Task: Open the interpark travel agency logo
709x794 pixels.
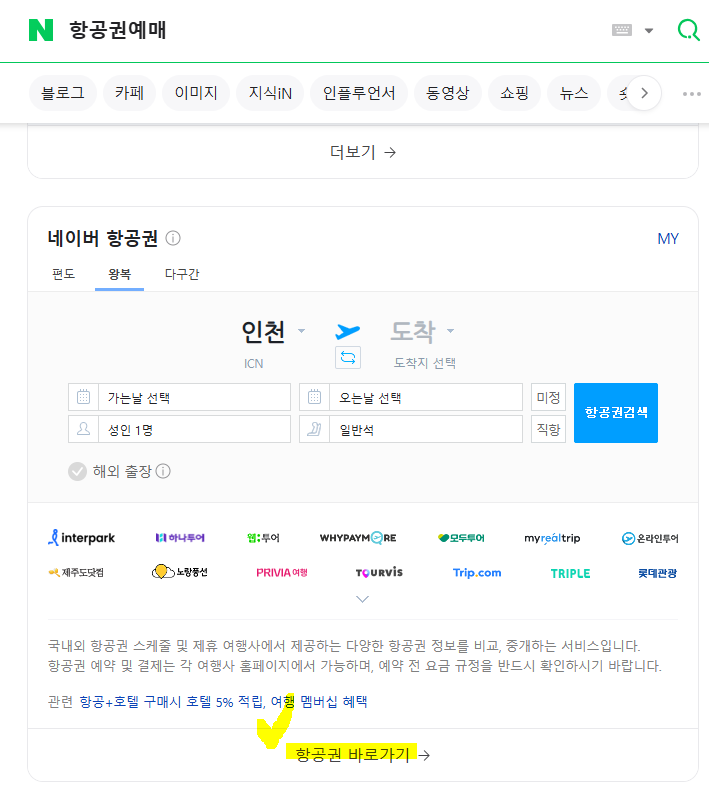Action: point(82,538)
